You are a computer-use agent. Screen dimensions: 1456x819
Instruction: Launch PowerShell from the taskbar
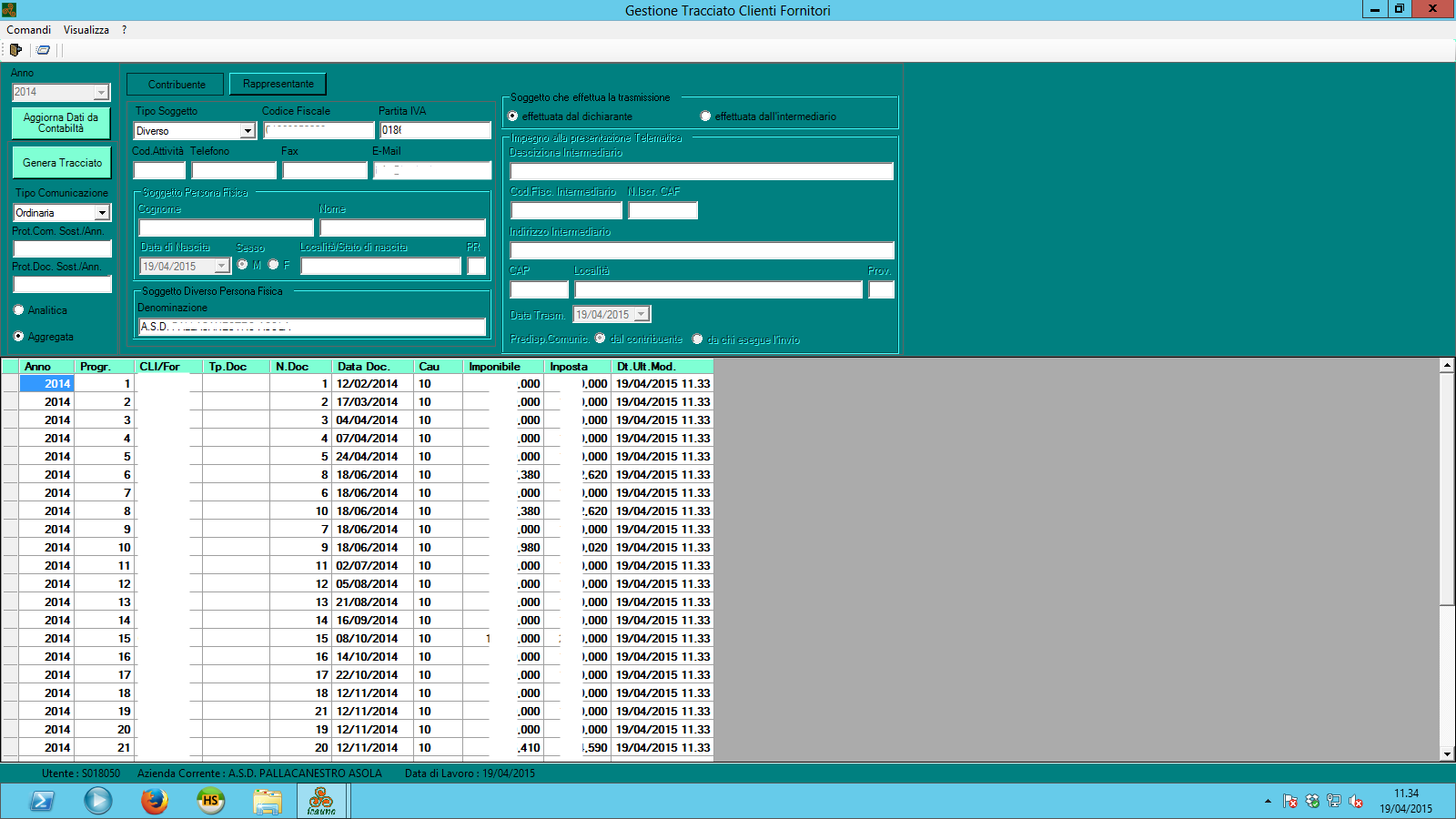coord(42,801)
